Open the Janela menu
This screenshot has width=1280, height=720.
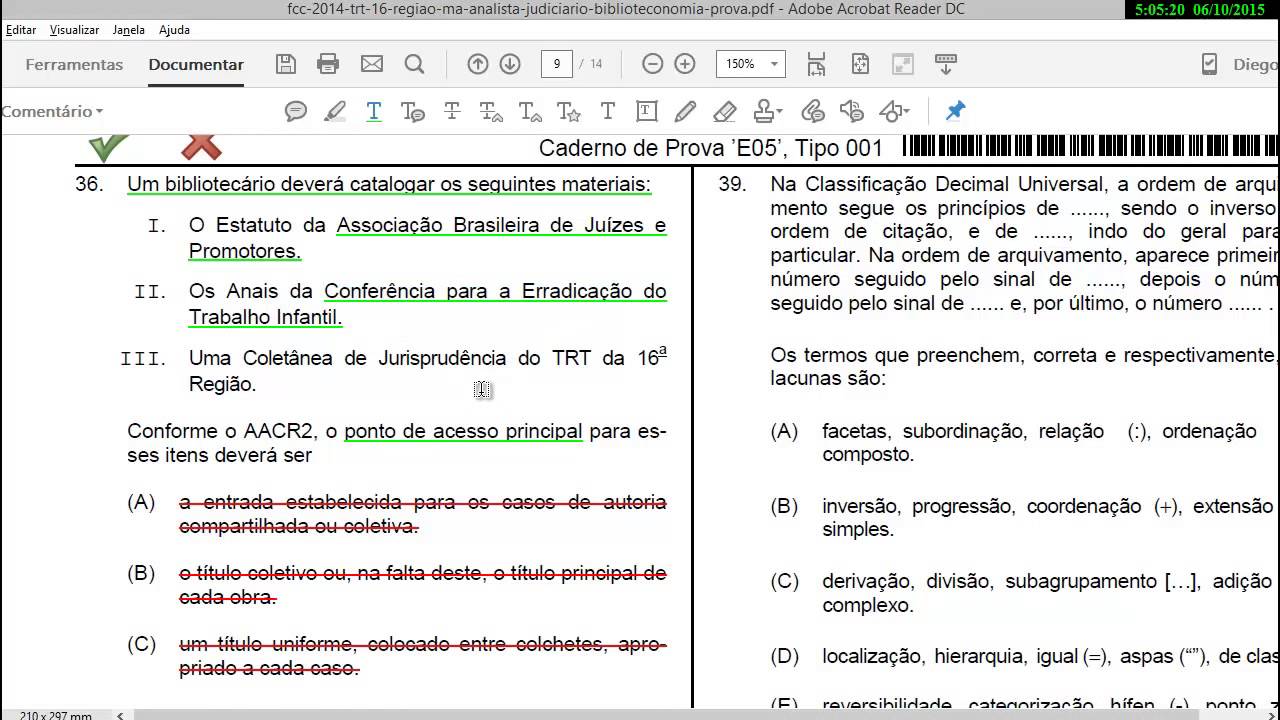(x=129, y=30)
